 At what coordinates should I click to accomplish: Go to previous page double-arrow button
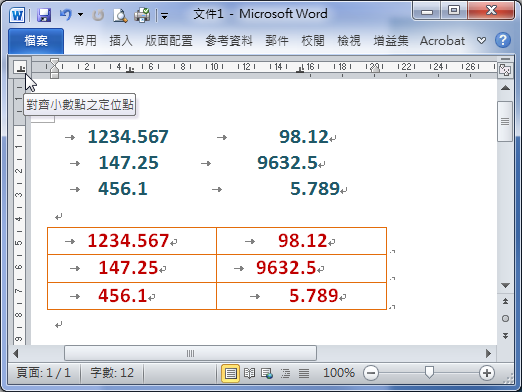[x=505, y=301]
